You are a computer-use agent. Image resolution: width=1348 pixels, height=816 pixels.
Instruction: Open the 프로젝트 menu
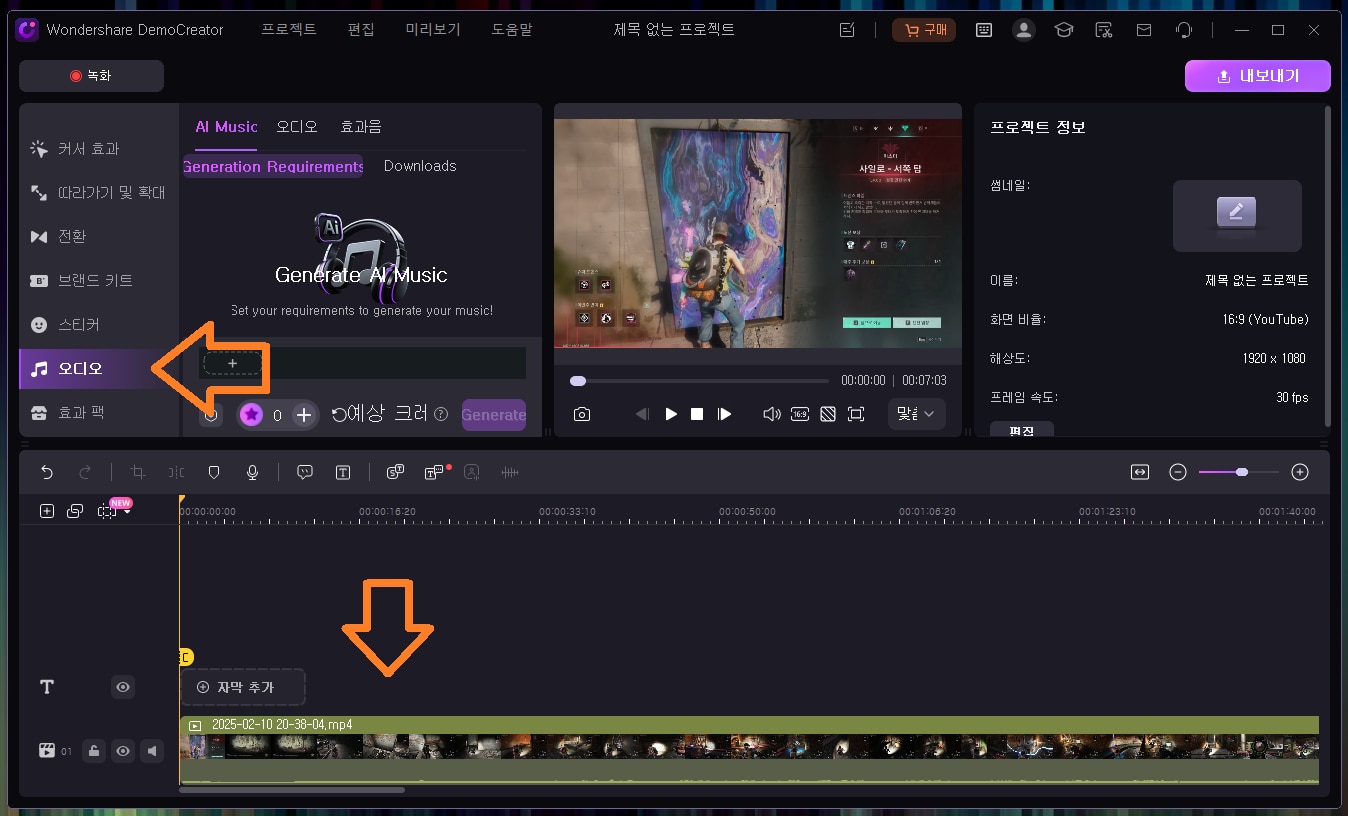click(289, 30)
